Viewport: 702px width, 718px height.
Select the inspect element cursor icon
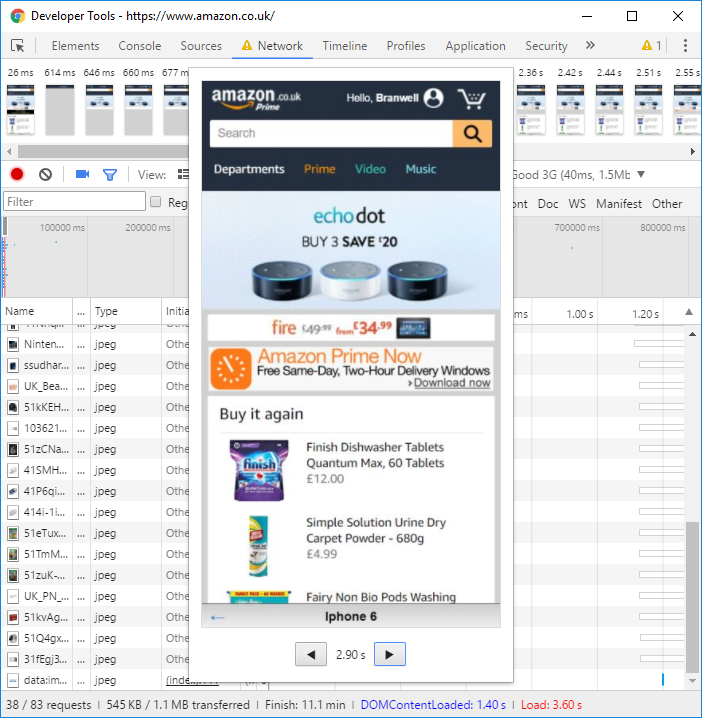tap(17, 46)
